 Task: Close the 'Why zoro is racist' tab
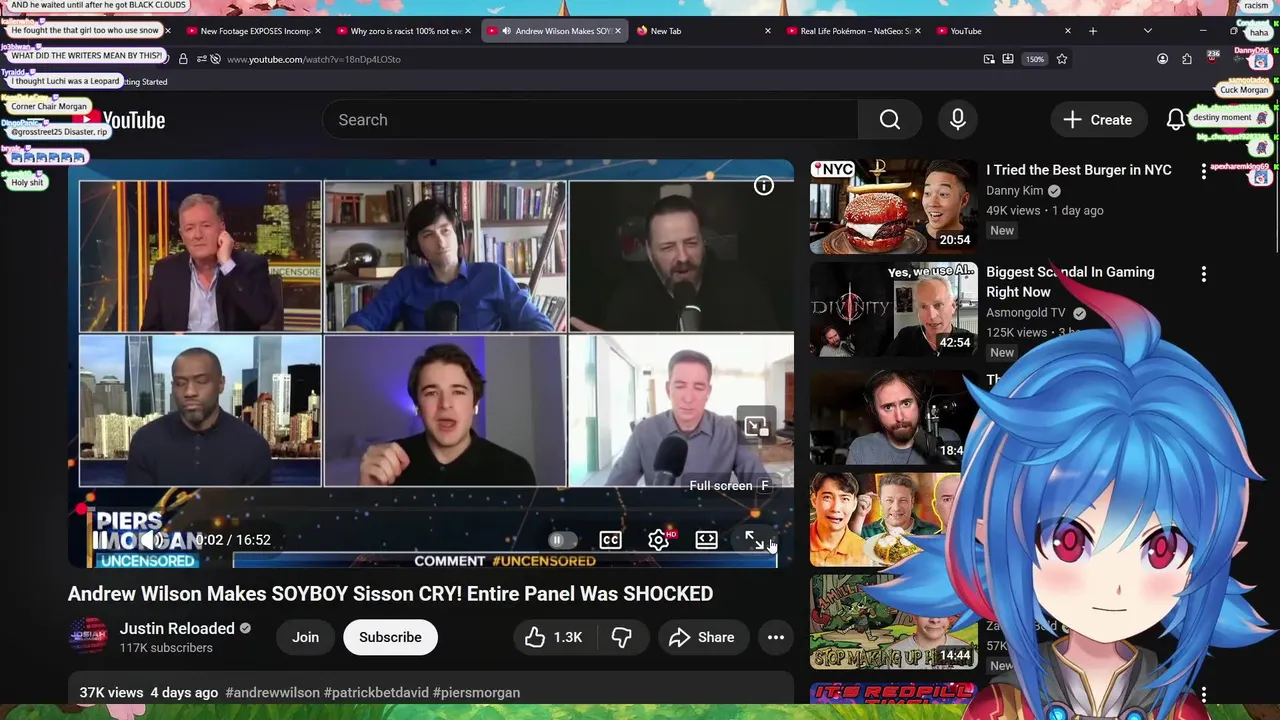tap(468, 31)
